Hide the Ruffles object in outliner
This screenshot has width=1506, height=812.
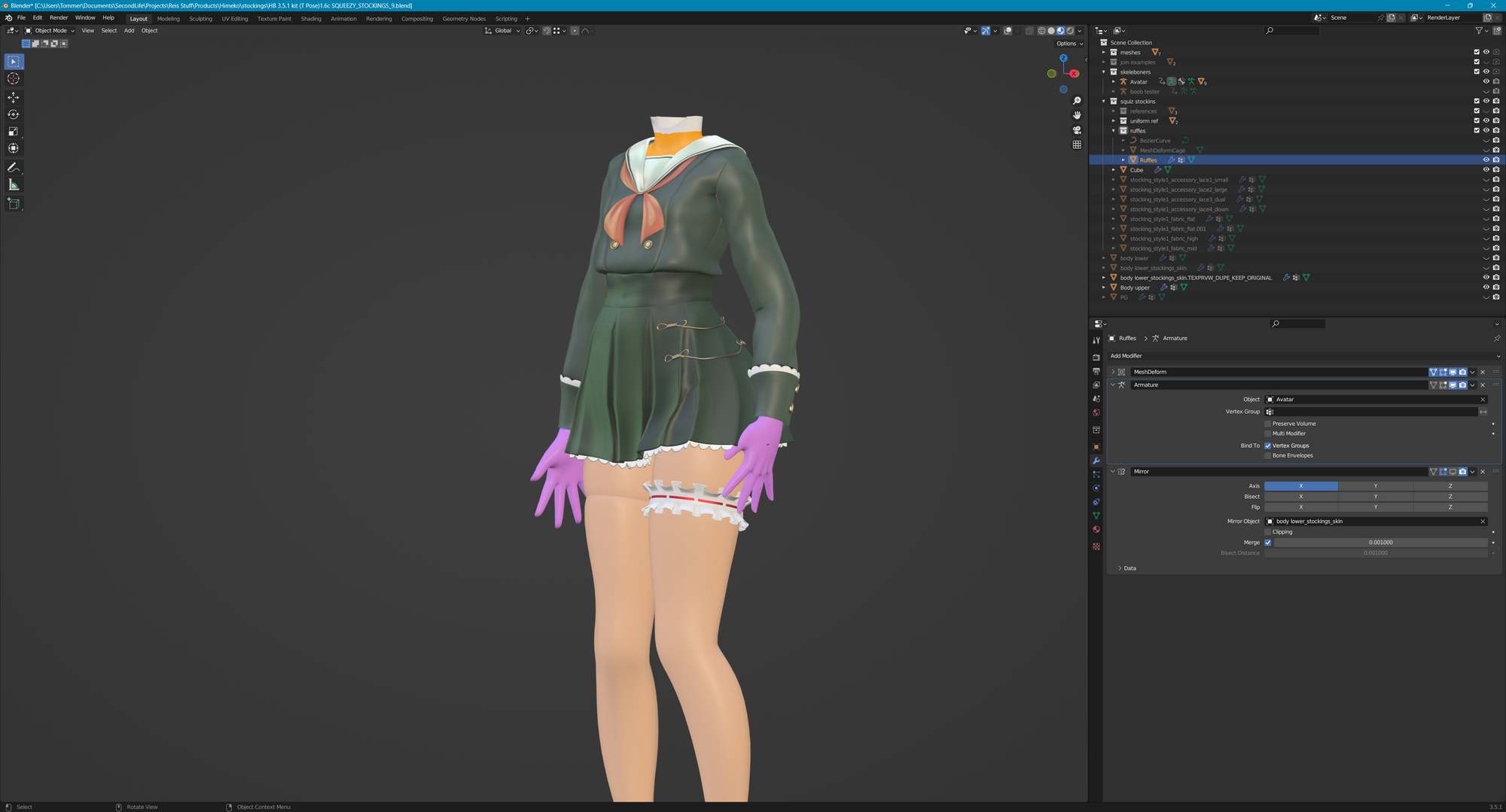coord(1486,160)
